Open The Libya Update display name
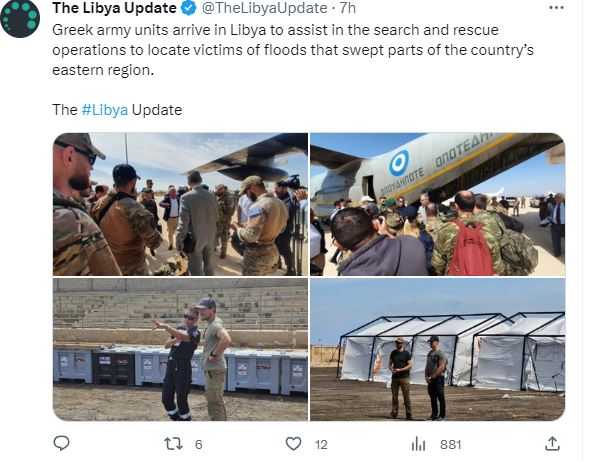The height and width of the screenshot is (461, 608). click(x=114, y=8)
